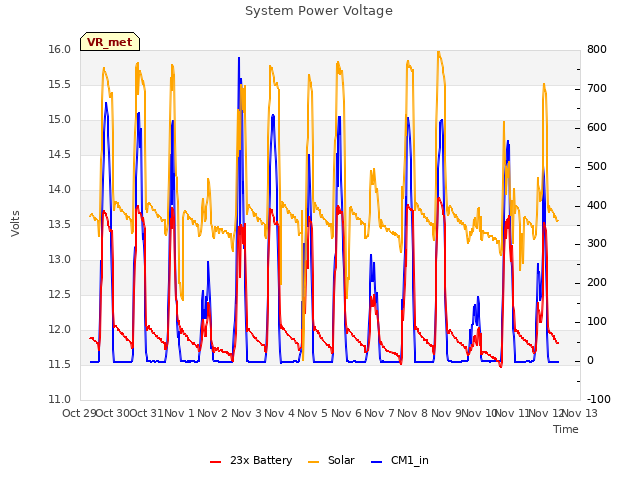This screenshot has height=480, width=640.
Task: Toggle the Solar legend entry
Action: click(x=331, y=460)
